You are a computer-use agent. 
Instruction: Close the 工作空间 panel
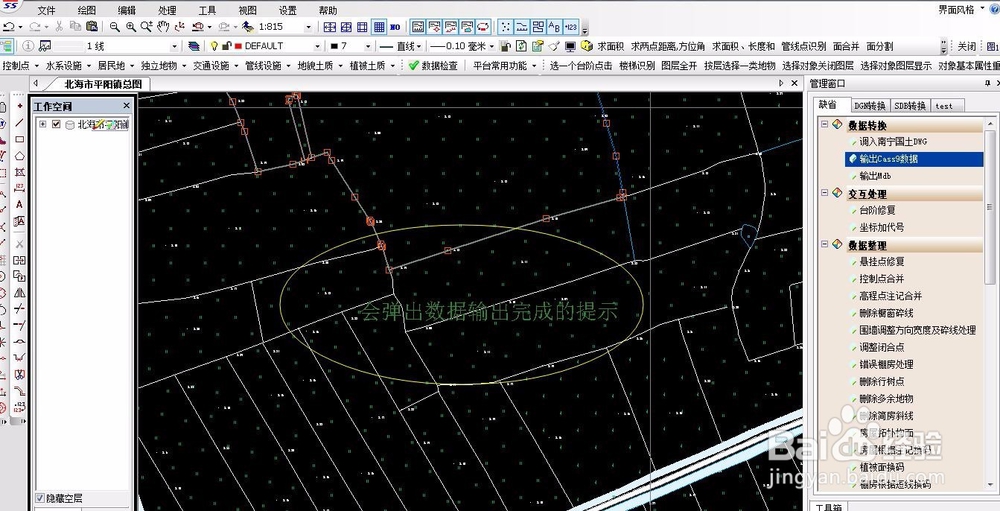pos(126,106)
